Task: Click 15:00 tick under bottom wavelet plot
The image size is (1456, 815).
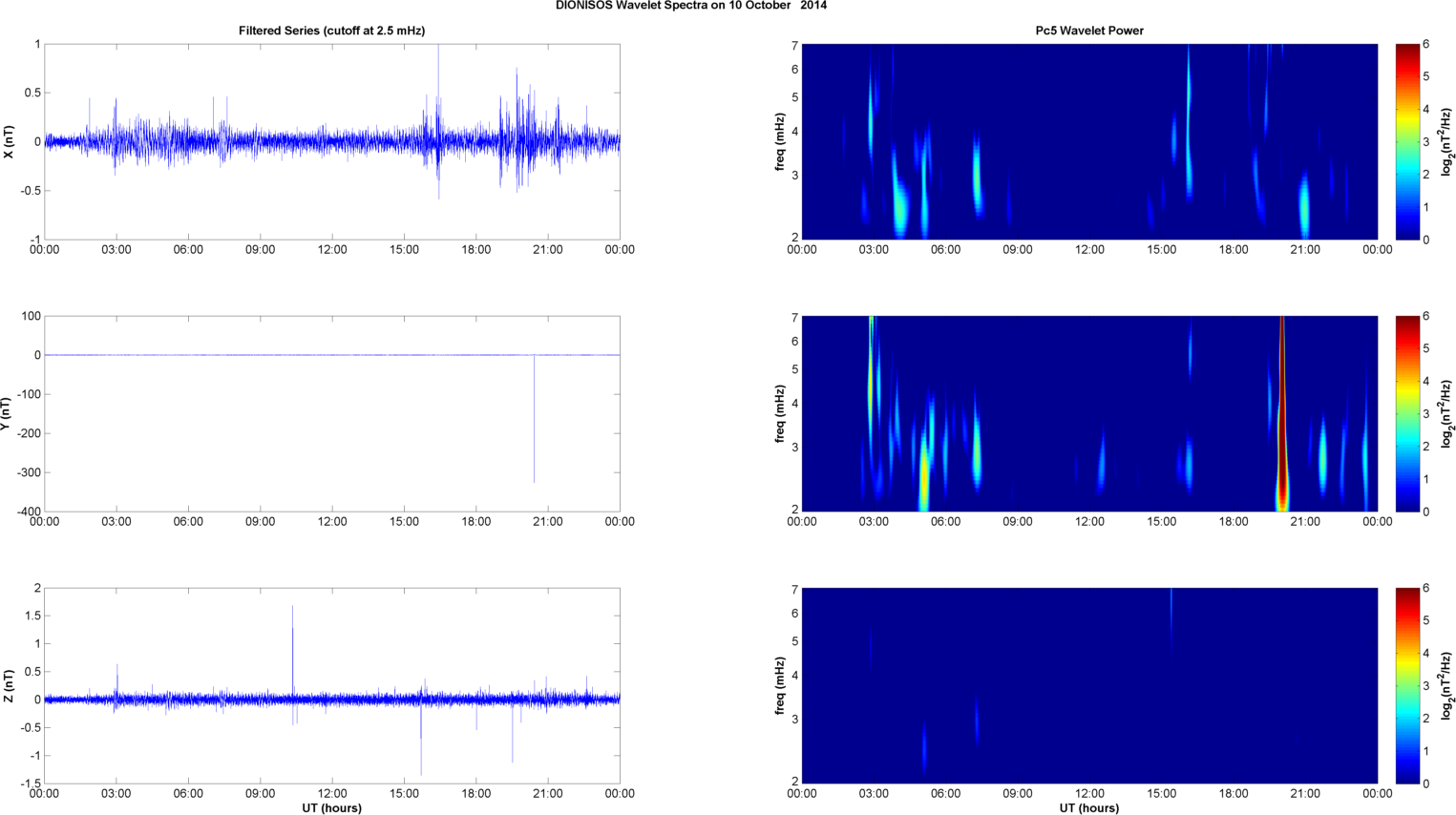Action: coord(1162,793)
